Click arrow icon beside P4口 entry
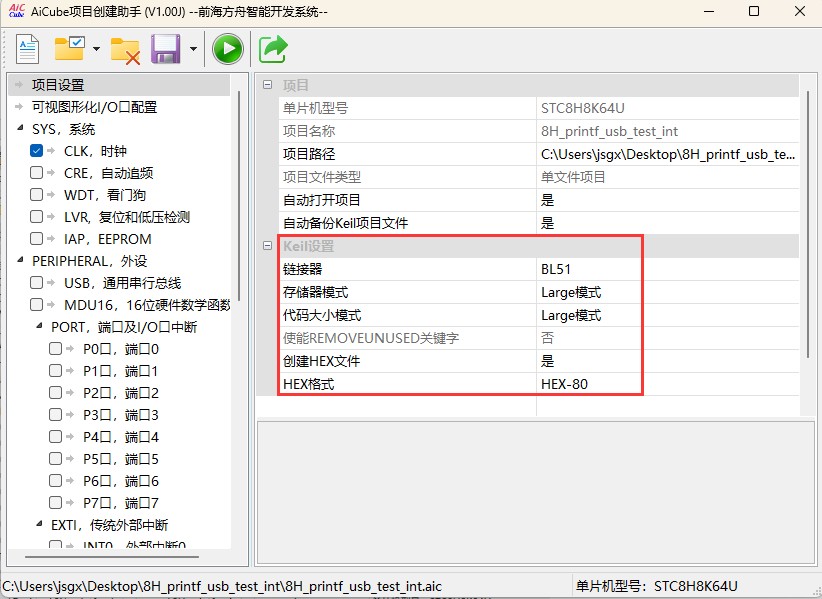The height and width of the screenshot is (599, 822). (70, 437)
